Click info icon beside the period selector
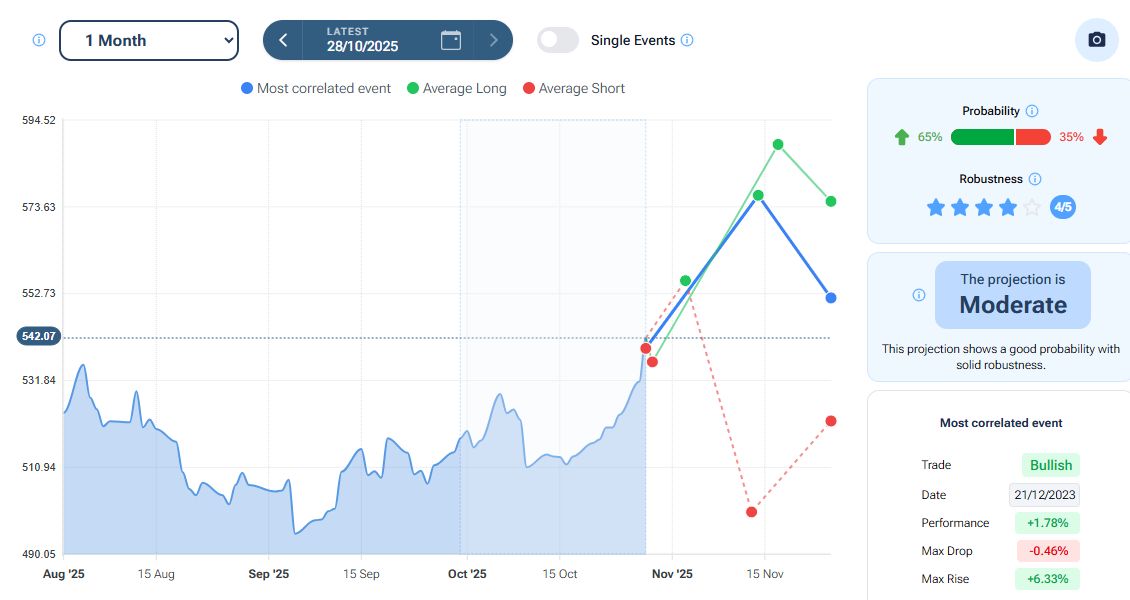1130x600 pixels. click(x=39, y=40)
